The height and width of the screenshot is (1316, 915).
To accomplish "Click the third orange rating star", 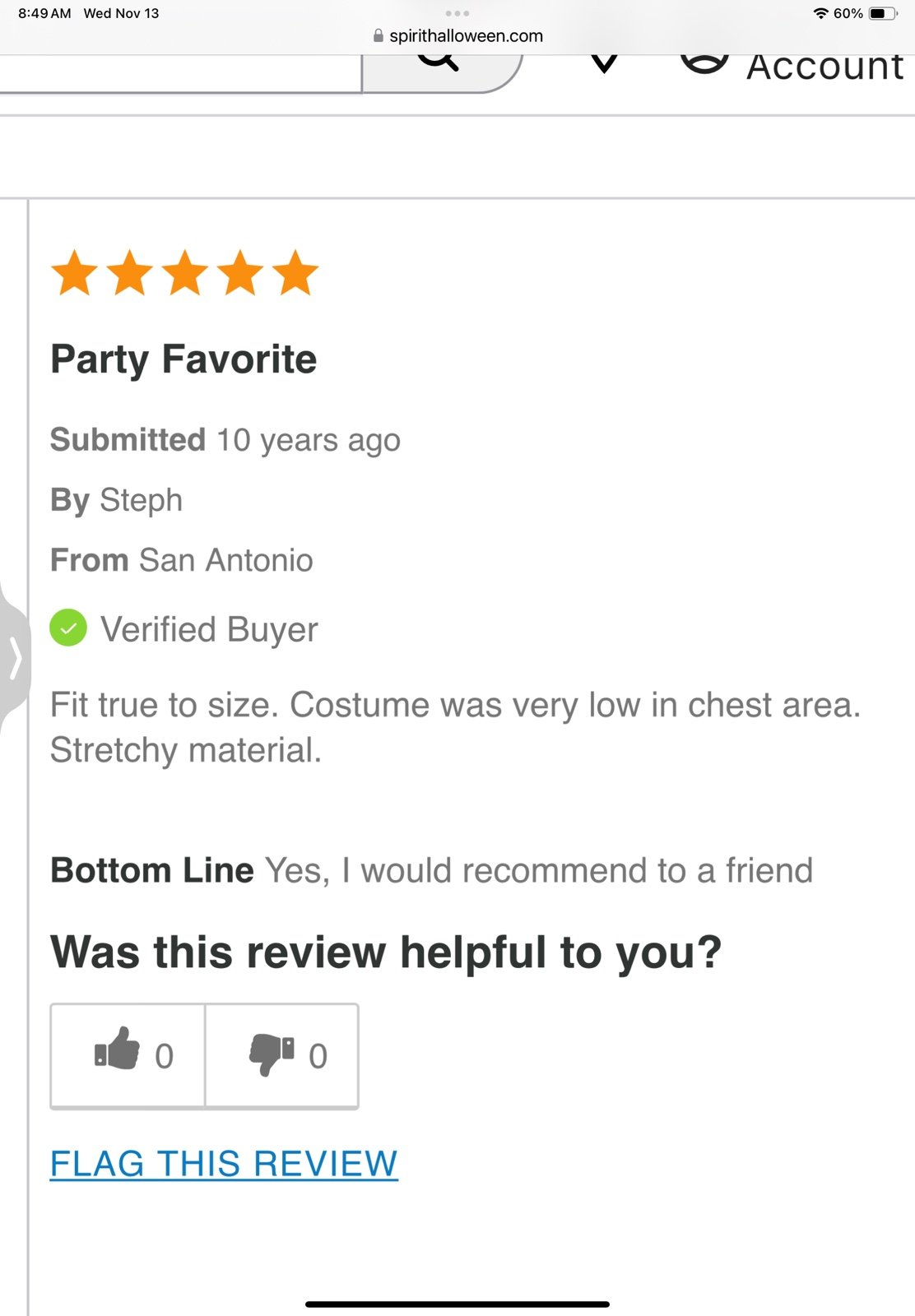I will (x=185, y=273).
